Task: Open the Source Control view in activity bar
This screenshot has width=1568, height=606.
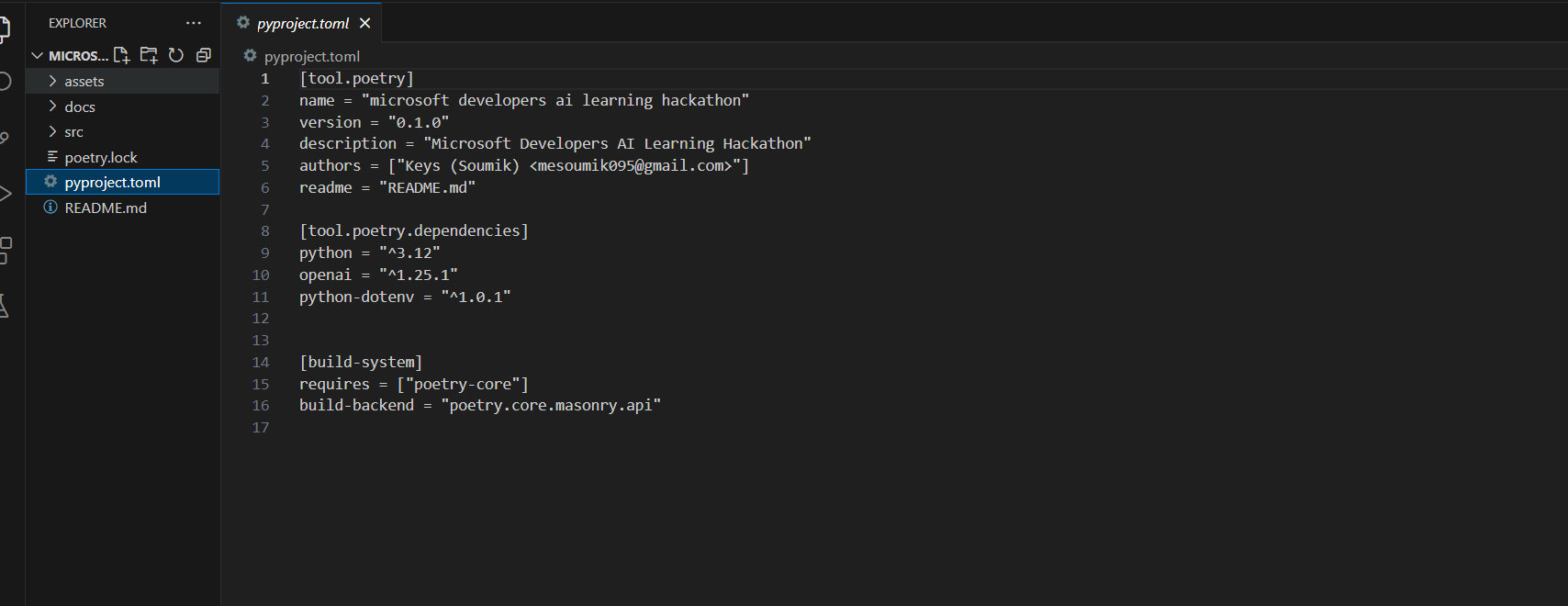Action: pyautogui.click(x=5, y=138)
